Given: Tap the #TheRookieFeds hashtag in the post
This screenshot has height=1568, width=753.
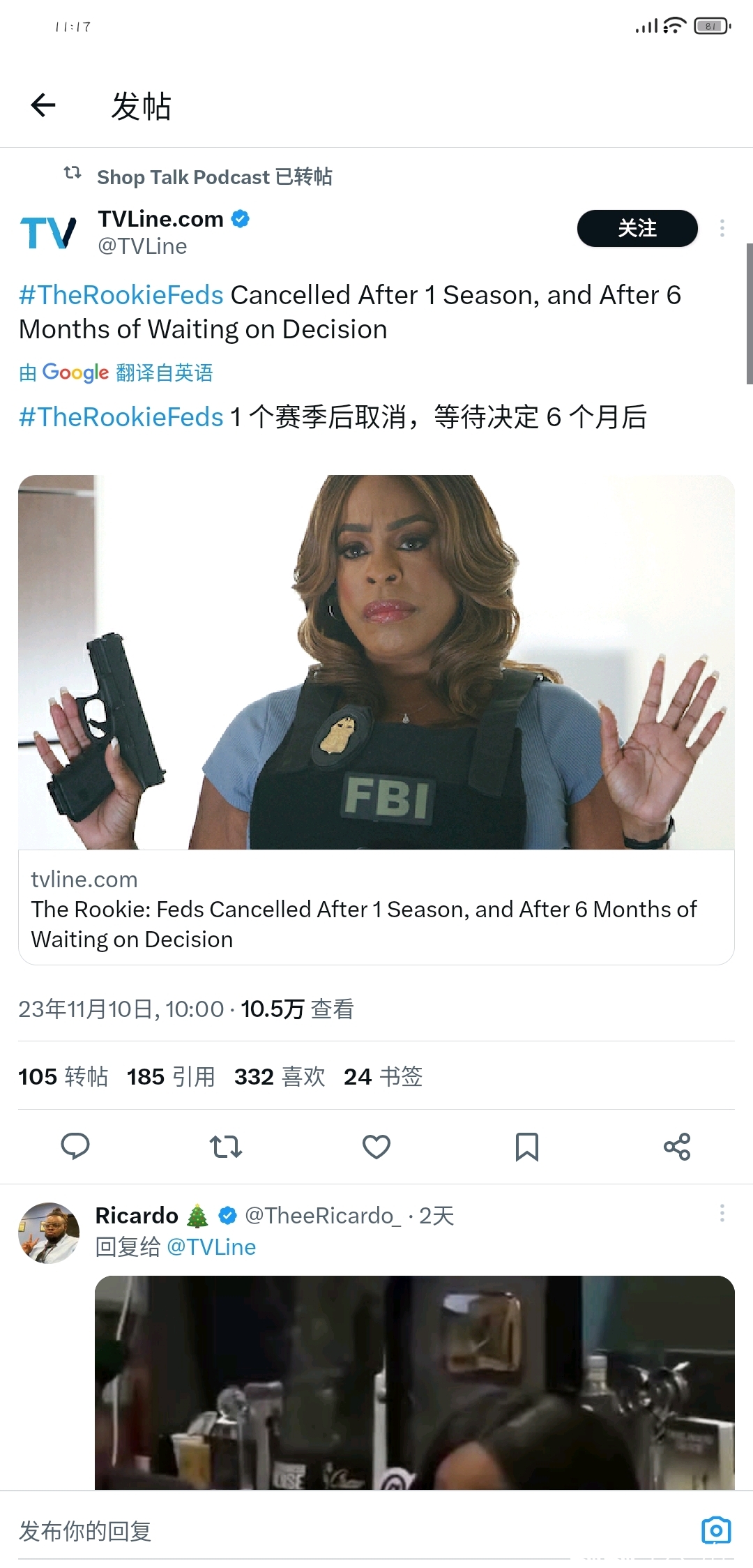Looking at the screenshot, I should tap(121, 295).
